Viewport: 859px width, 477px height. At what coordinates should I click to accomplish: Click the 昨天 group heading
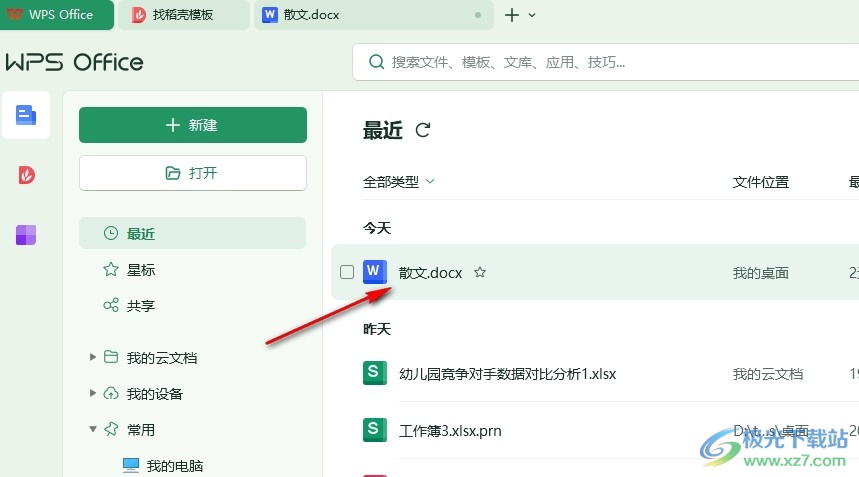pos(377,329)
